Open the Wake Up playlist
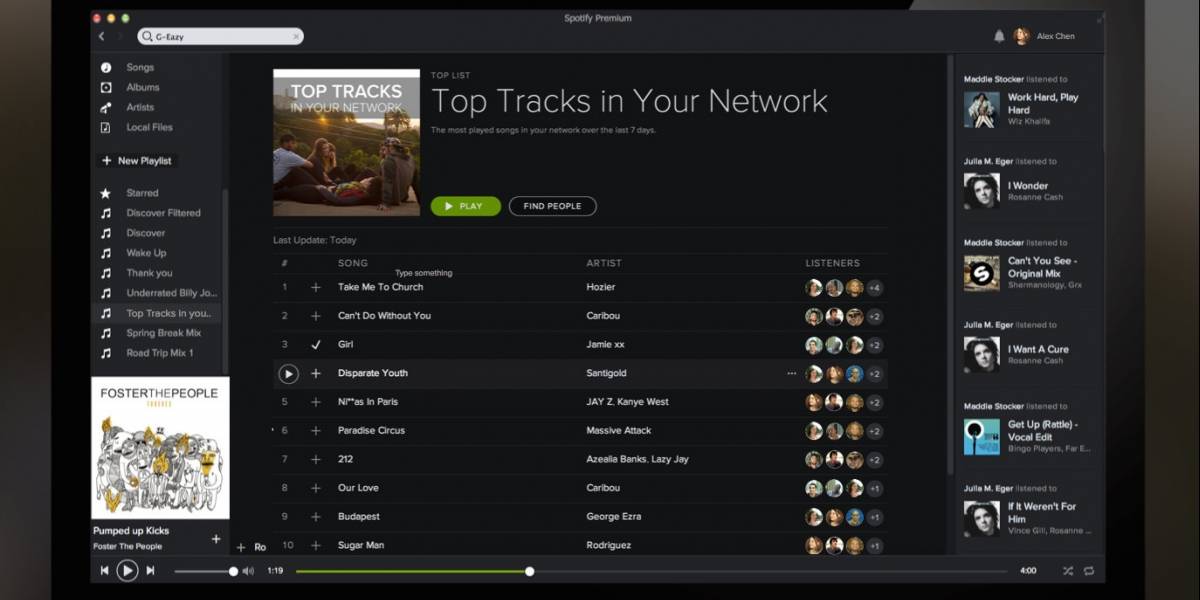Viewport: 1200px width, 600px height. point(146,253)
